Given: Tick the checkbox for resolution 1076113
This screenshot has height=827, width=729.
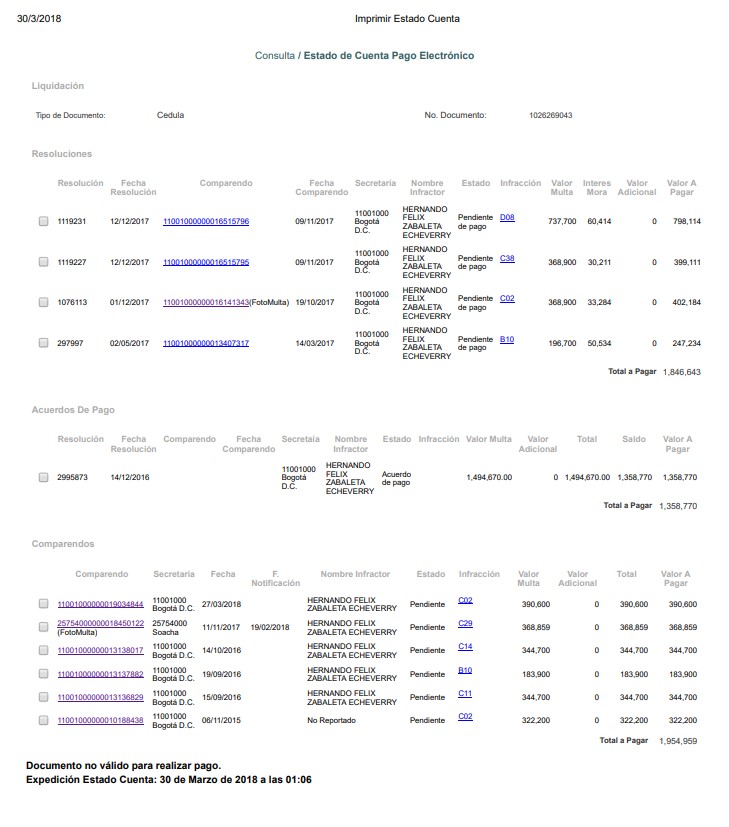Looking at the screenshot, I should pyautogui.click(x=43, y=302).
